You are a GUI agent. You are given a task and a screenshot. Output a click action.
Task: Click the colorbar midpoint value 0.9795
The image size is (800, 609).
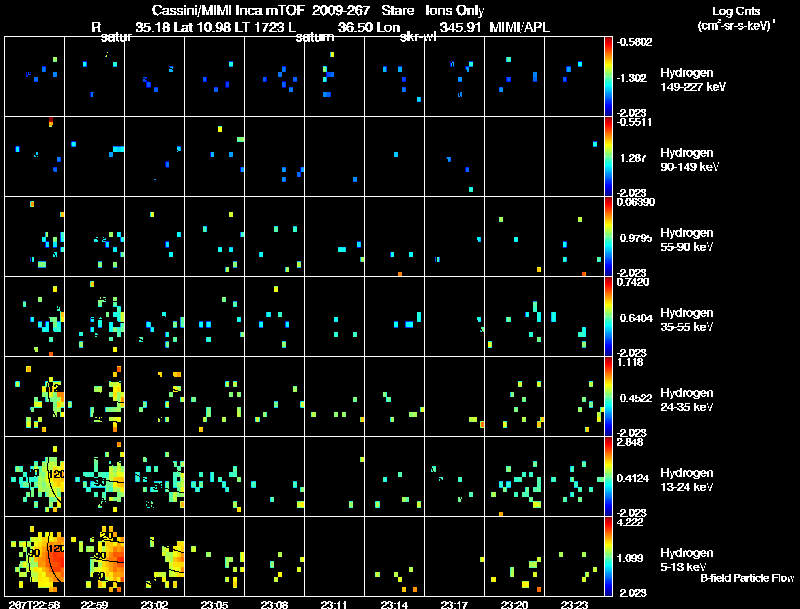point(636,238)
